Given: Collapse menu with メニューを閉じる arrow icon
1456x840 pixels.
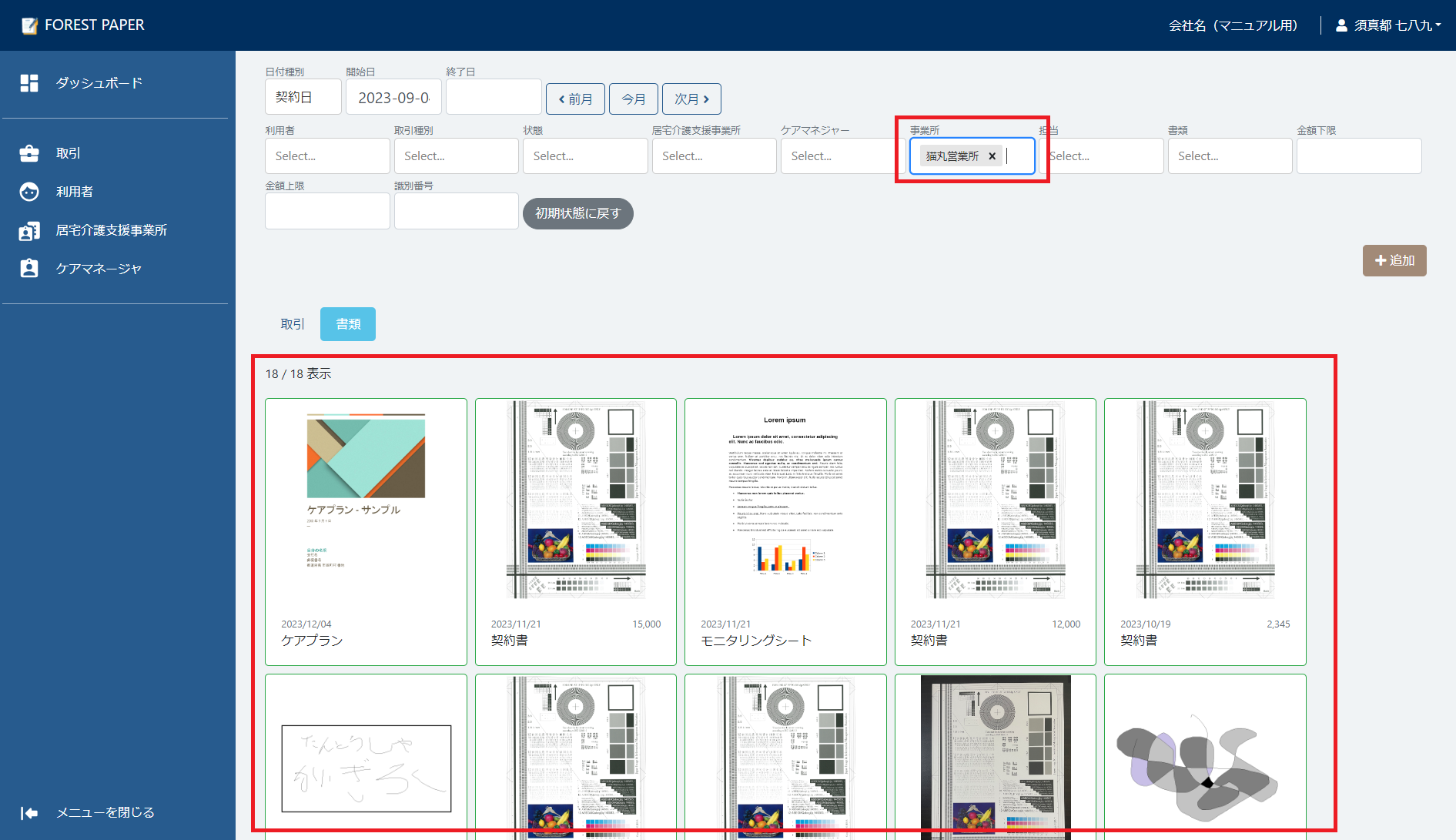Looking at the screenshot, I should click(x=29, y=813).
